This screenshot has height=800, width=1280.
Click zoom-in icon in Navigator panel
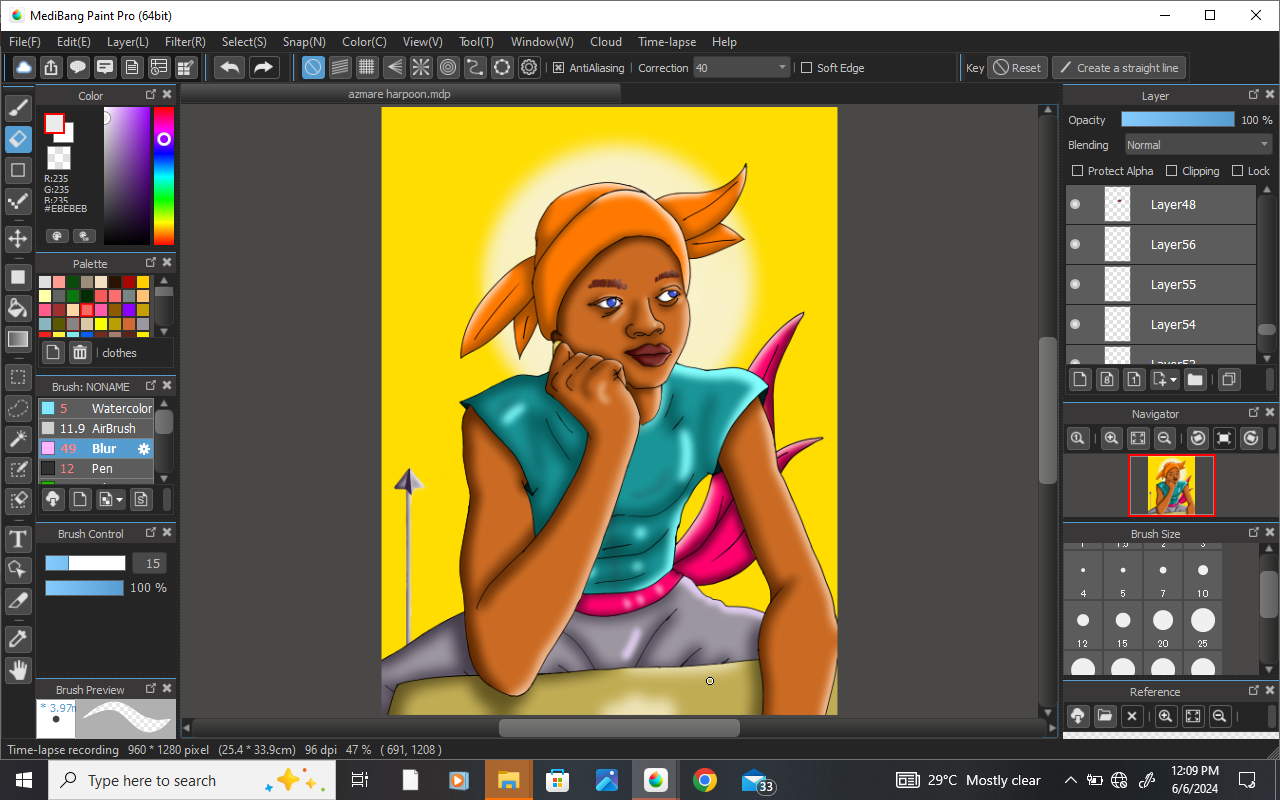point(1111,438)
